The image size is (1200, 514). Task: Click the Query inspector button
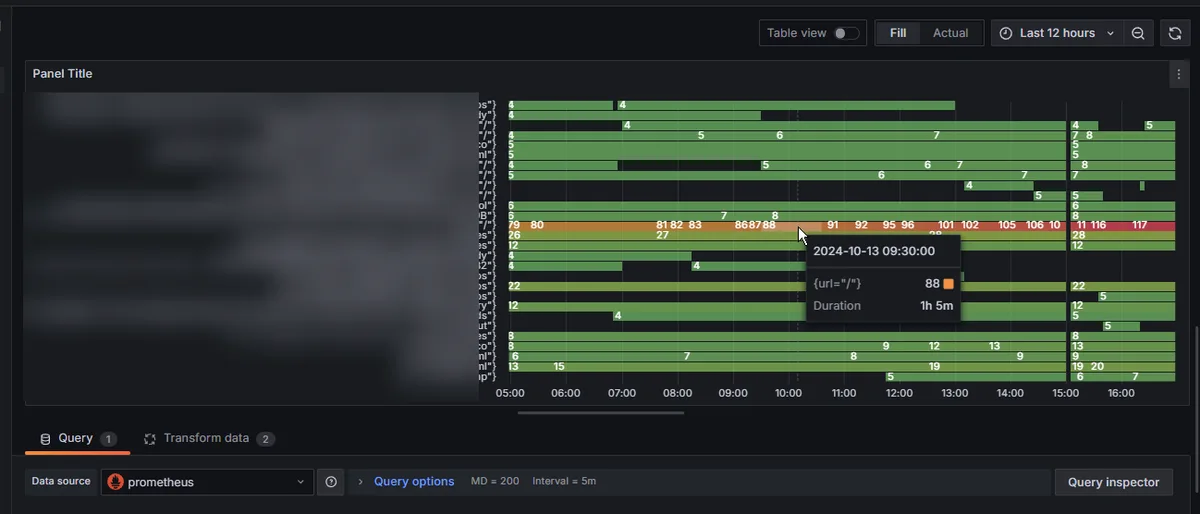tap(1113, 482)
